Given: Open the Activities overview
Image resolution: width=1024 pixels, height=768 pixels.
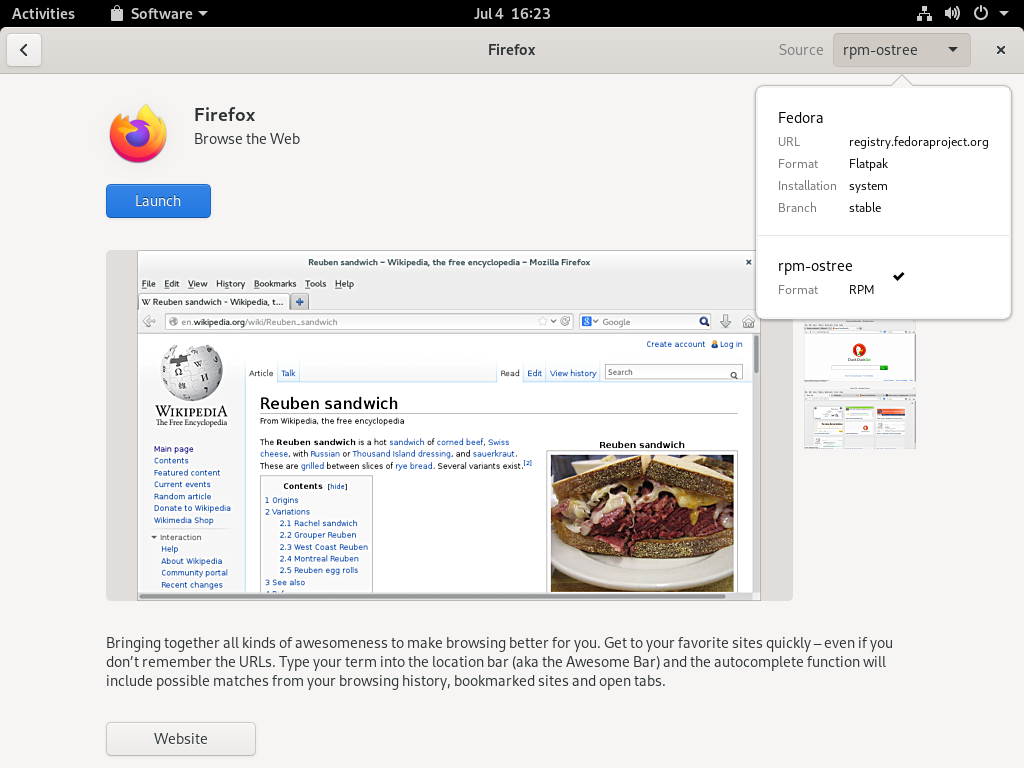Looking at the screenshot, I should (x=43, y=13).
